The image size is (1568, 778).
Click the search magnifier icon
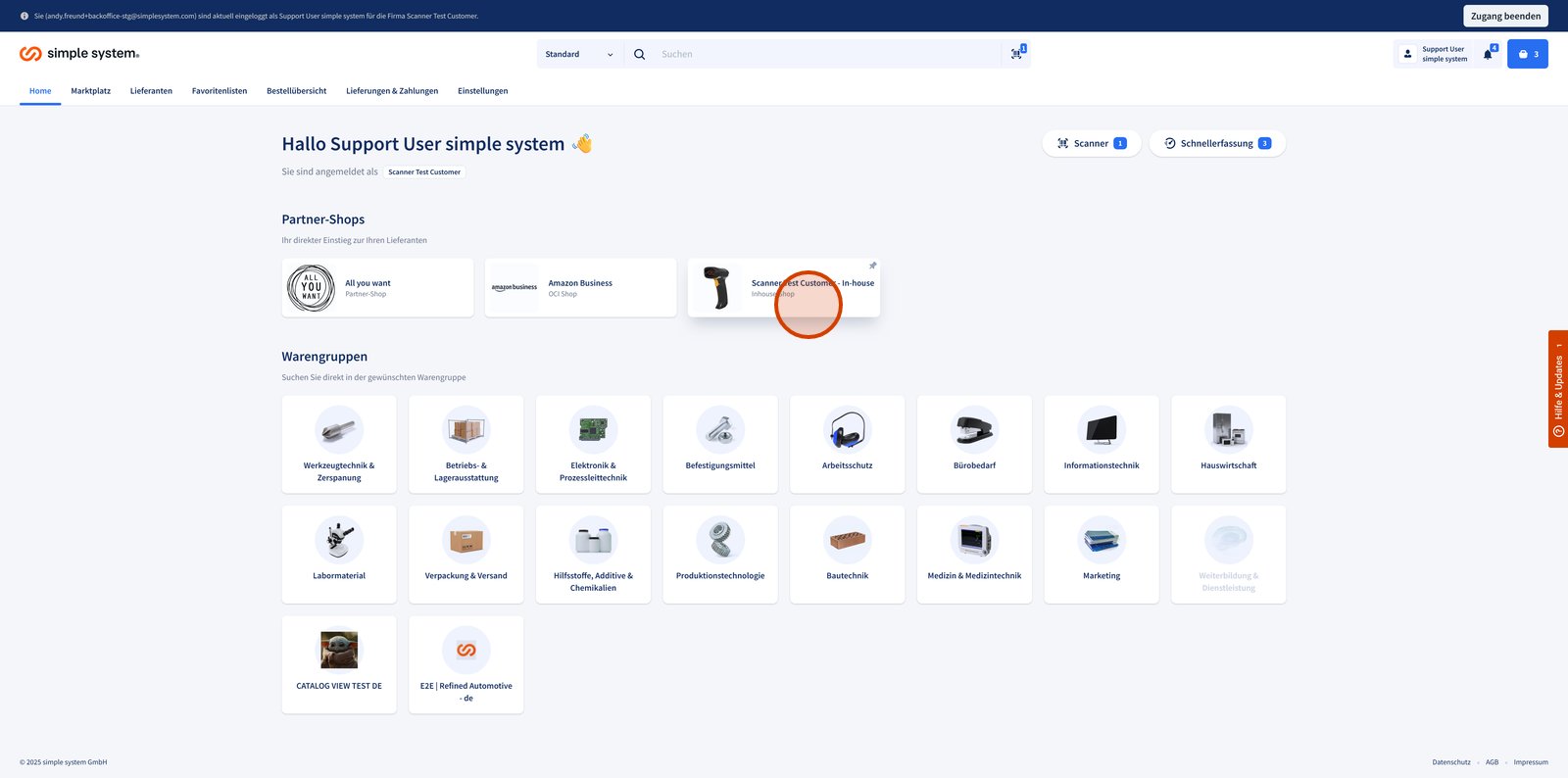pos(639,54)
